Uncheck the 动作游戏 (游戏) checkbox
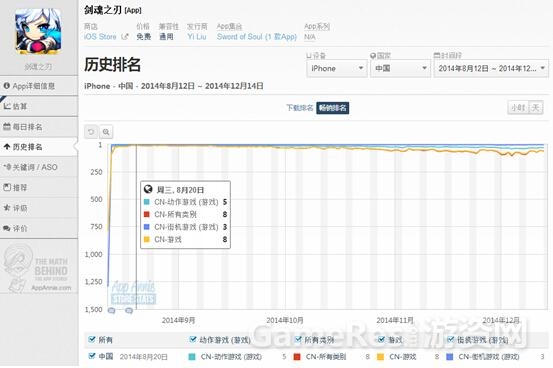Viewport: 553px width, 368px height. [x=193, y=339]
